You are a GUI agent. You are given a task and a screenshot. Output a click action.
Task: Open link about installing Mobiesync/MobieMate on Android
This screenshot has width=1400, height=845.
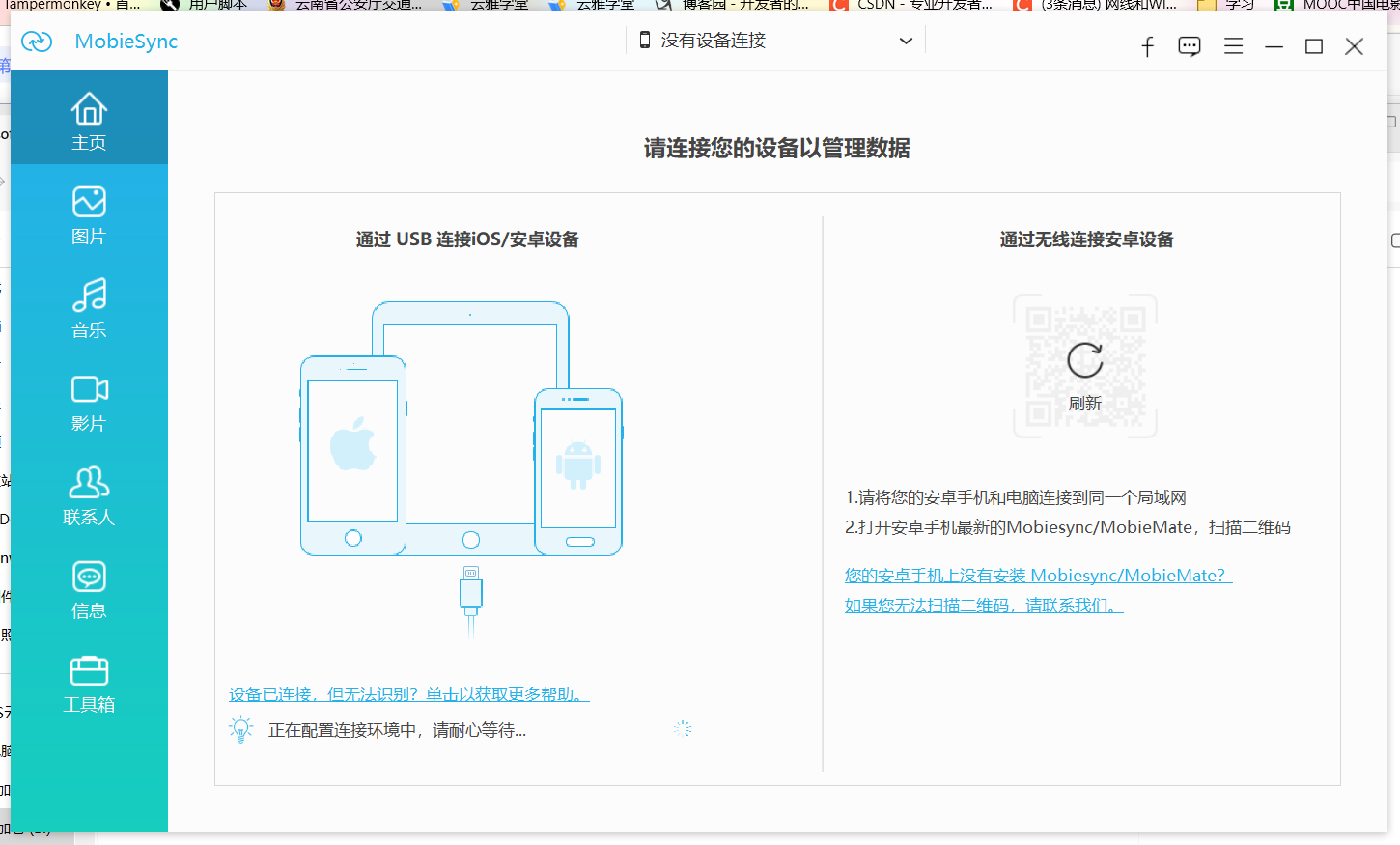[x=1039, y=576]
